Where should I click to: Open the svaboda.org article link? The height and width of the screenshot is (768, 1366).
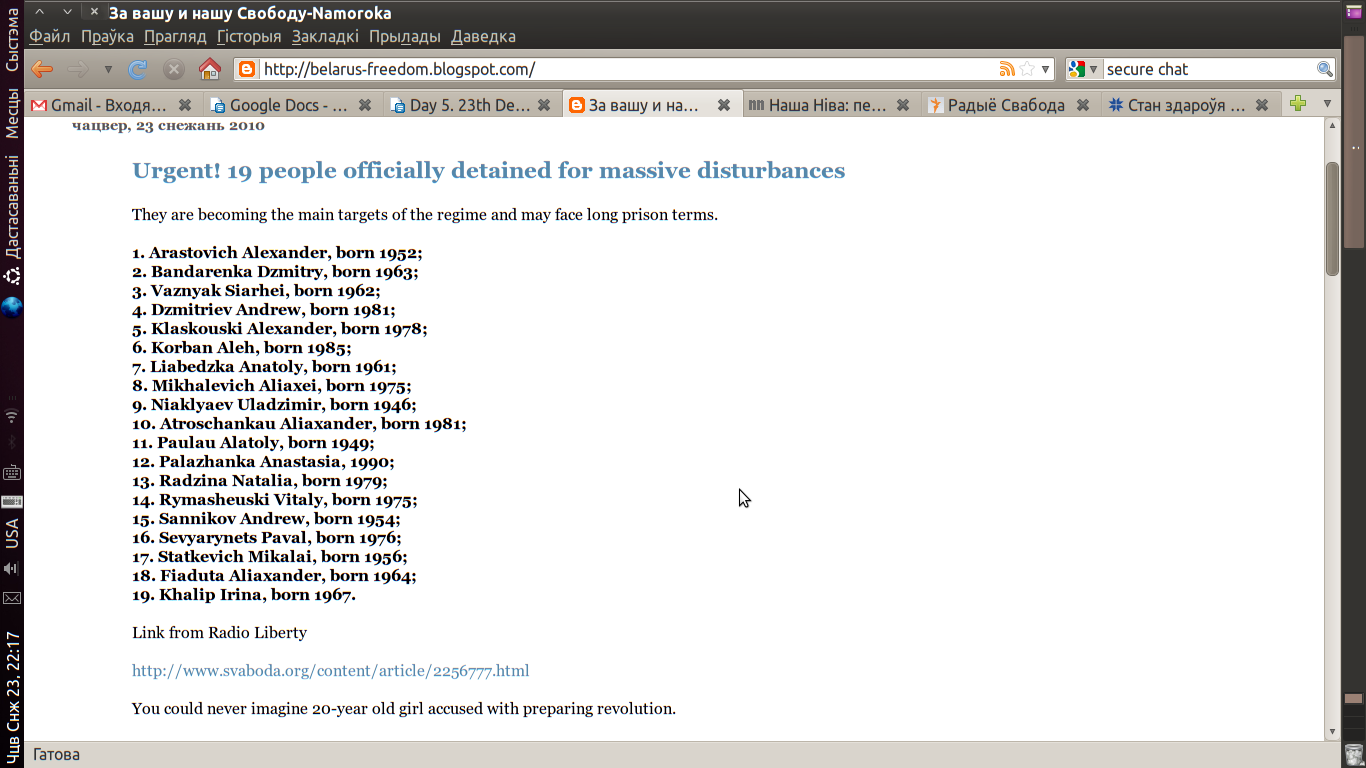pyautogui.click(x=330, y=671)
